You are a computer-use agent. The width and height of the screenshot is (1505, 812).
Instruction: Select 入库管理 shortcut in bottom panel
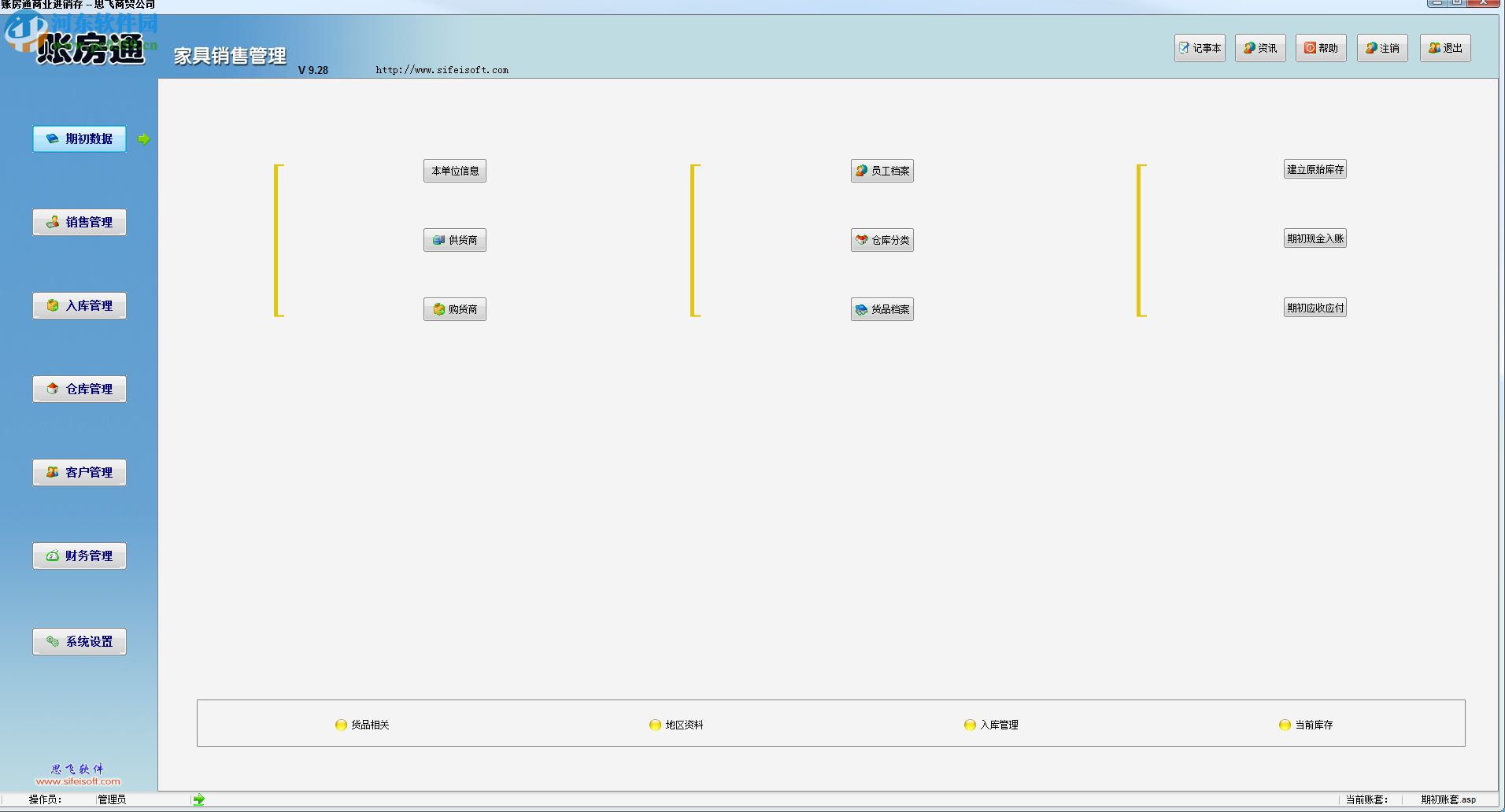tap(991, 725)
